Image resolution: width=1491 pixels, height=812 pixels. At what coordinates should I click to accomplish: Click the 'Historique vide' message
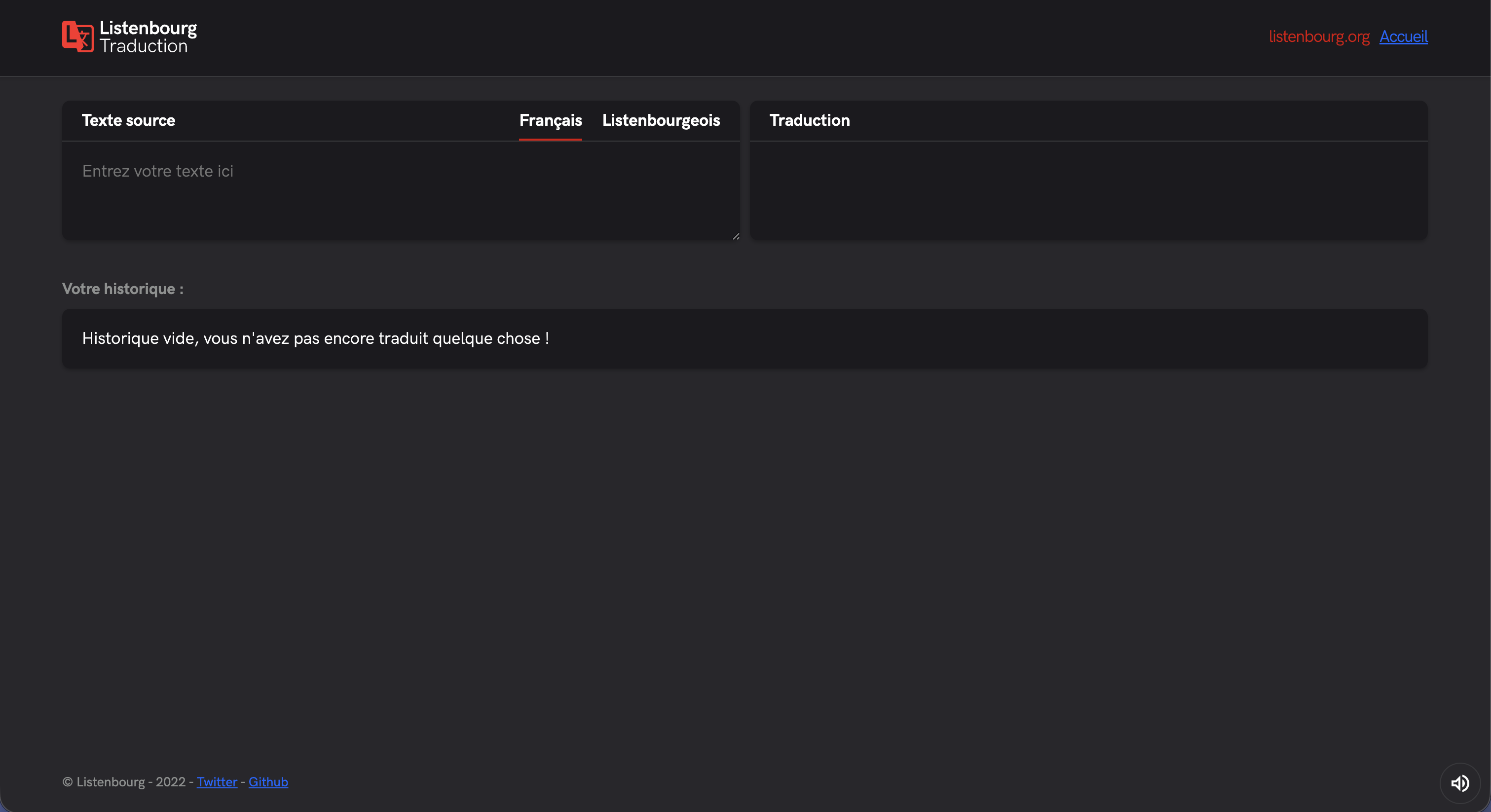315,338
